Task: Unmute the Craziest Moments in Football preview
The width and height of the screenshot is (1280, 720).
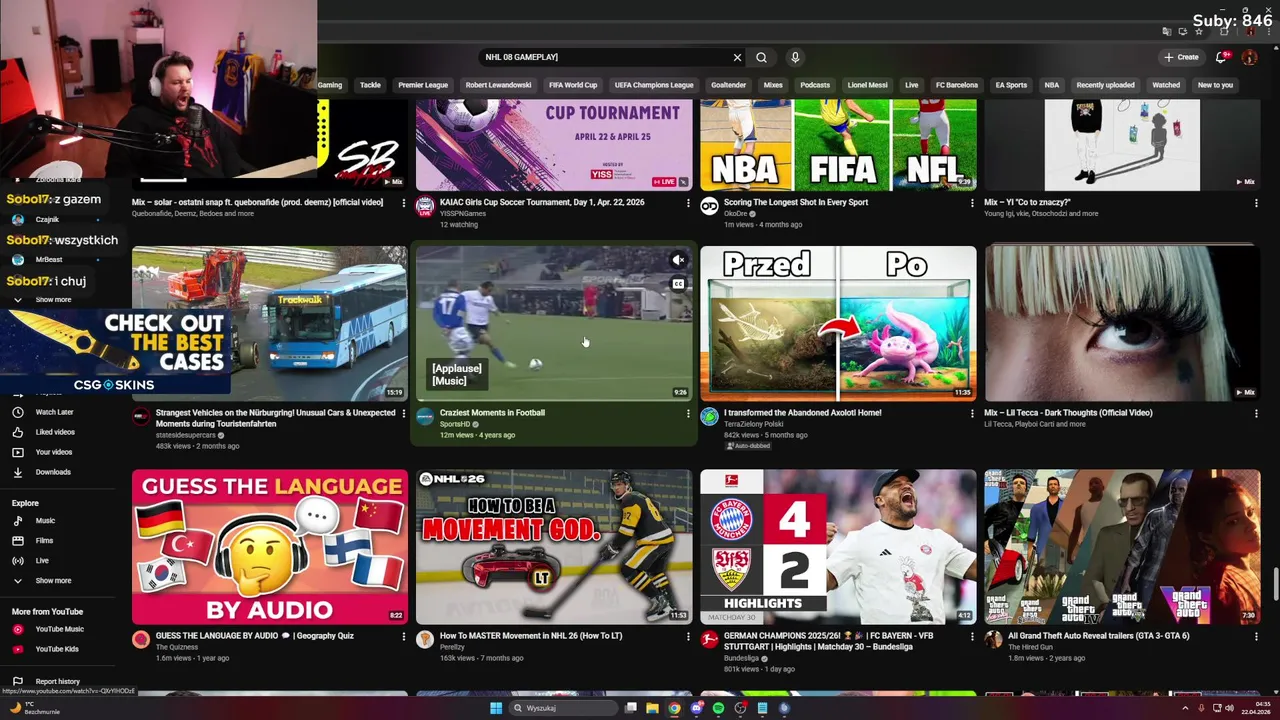Action: coord(678,260)
